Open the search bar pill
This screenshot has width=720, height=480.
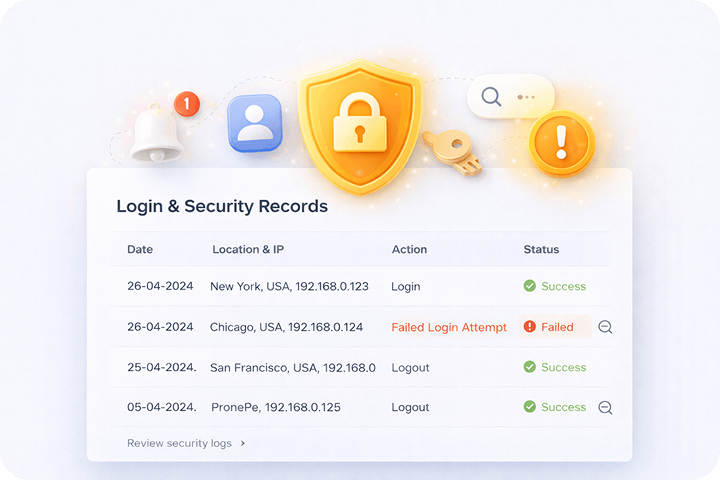[x=510, y=97]
